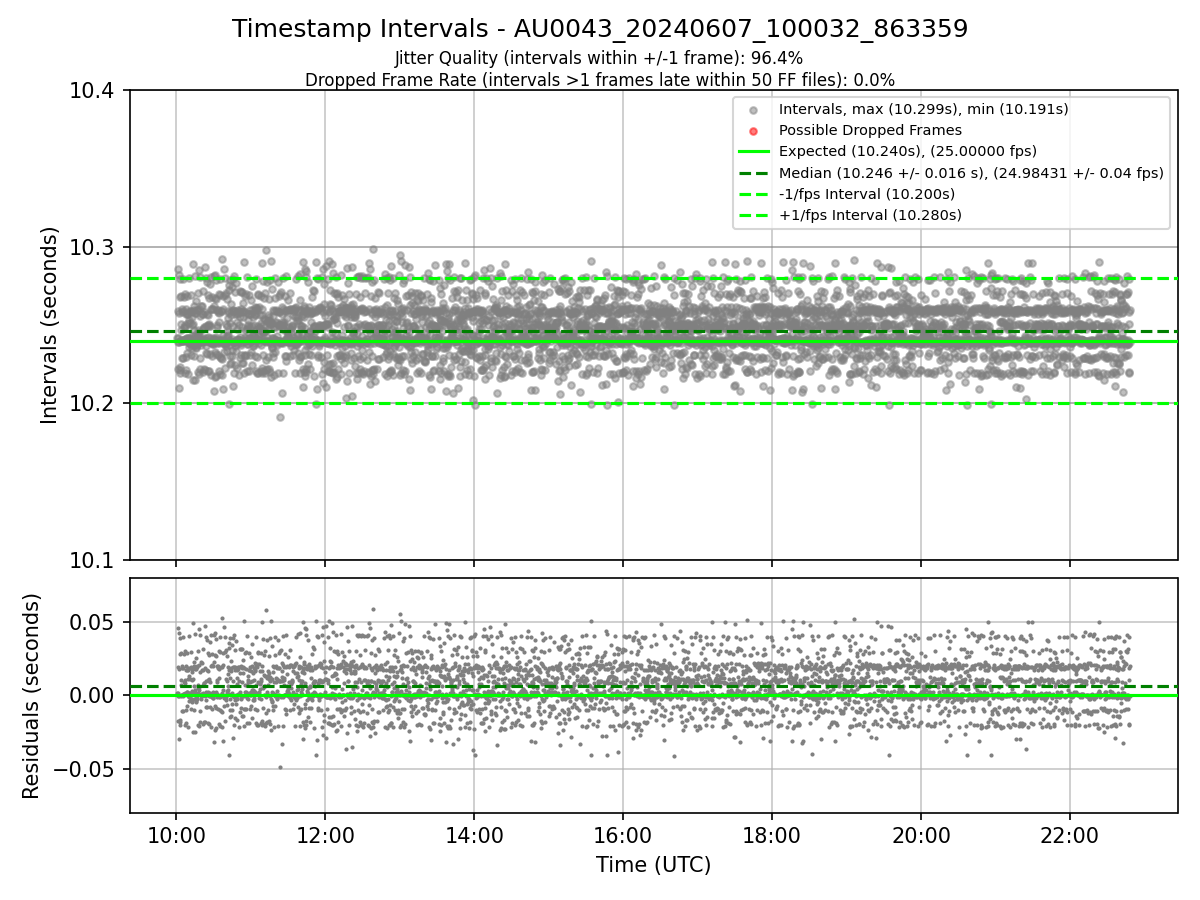Click the 10.4 y-axis tick label

tap(94, 91)
